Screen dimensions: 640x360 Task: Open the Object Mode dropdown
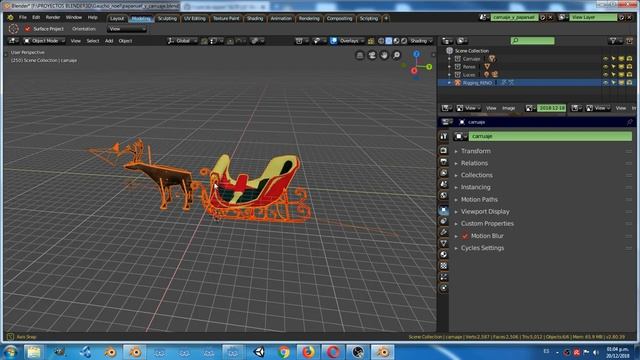tap(44, 41)
